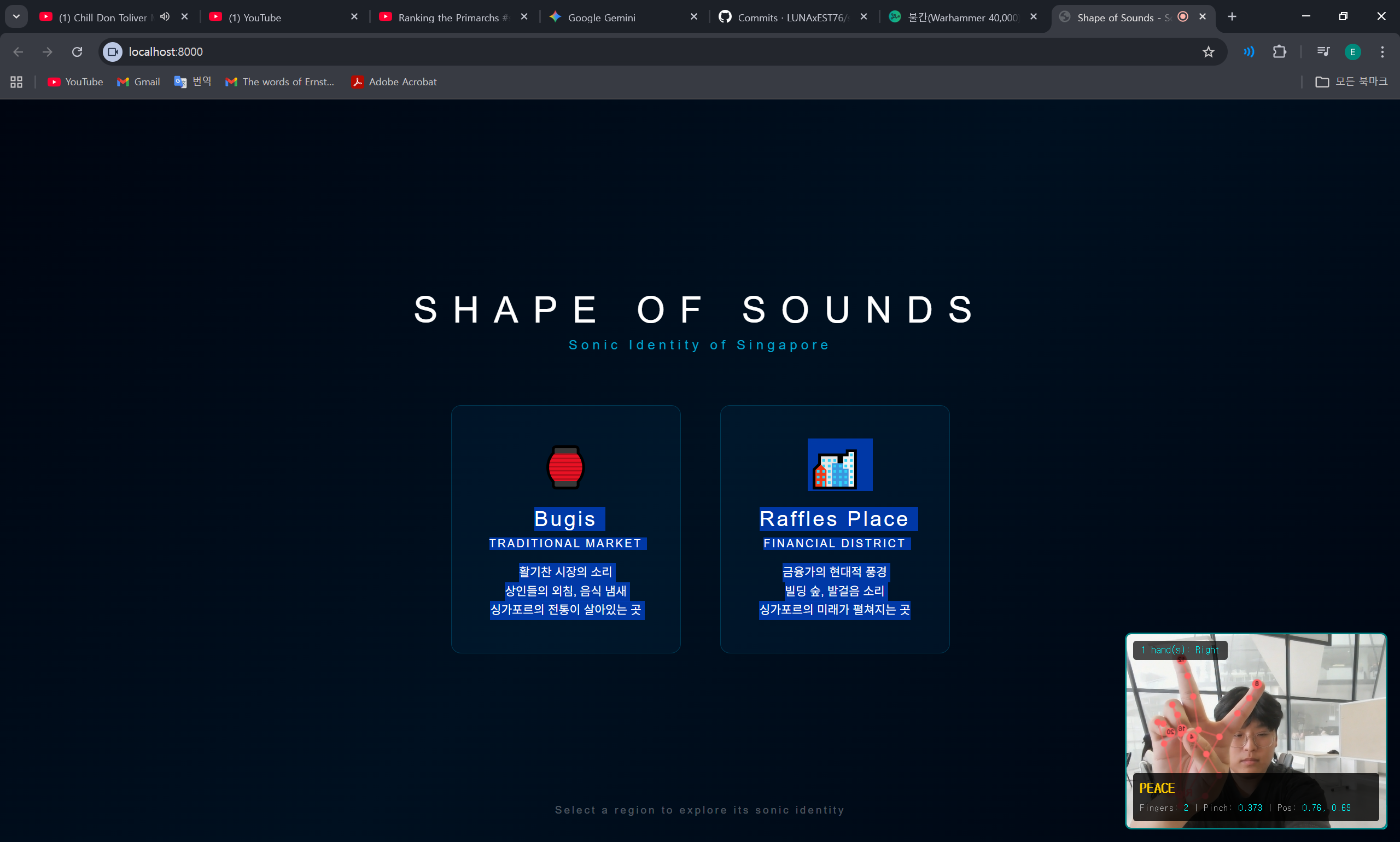
Task: Reload the localhost page
Action: [x=77, y=51]
